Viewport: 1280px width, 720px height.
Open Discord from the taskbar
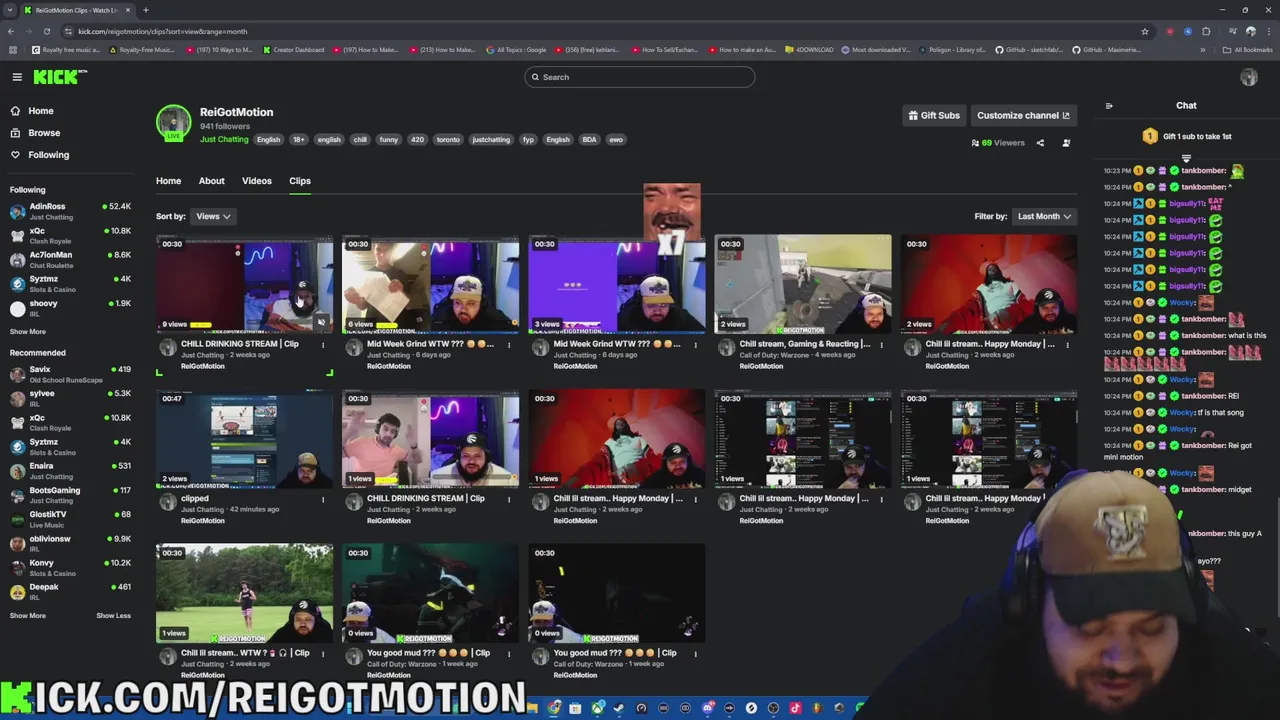point(708,708)
